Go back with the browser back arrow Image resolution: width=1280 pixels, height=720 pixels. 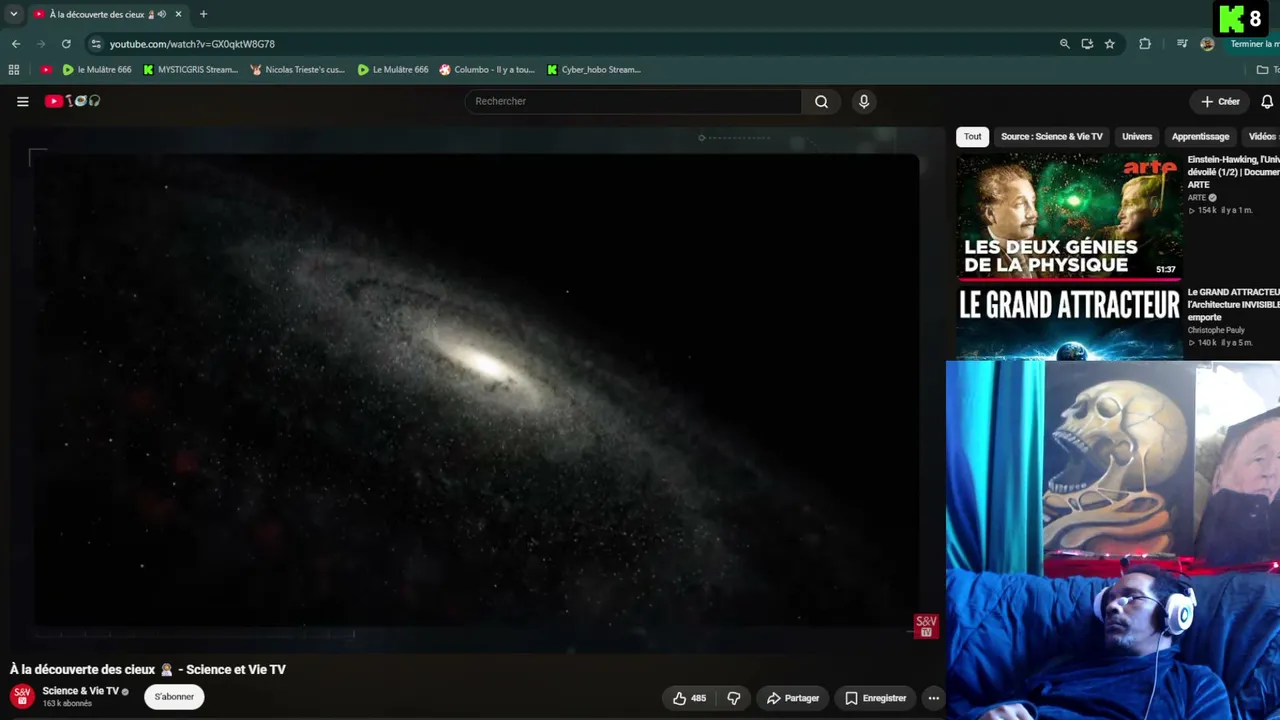[16, 44]
